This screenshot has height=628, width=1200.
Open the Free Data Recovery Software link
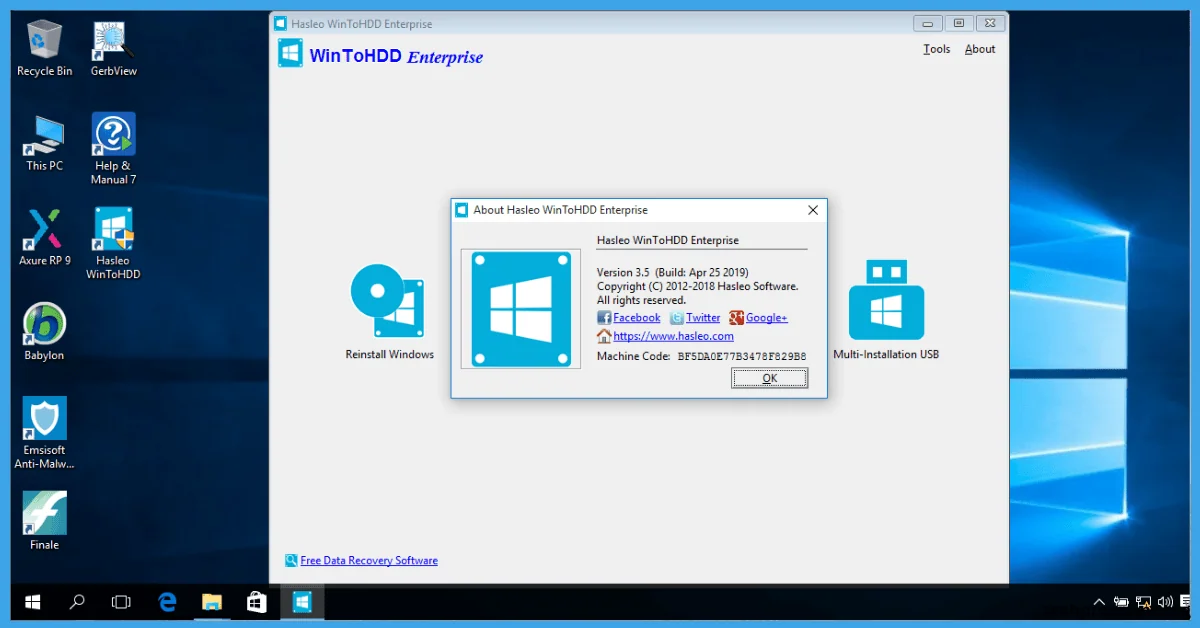click(x=369, y=561)
